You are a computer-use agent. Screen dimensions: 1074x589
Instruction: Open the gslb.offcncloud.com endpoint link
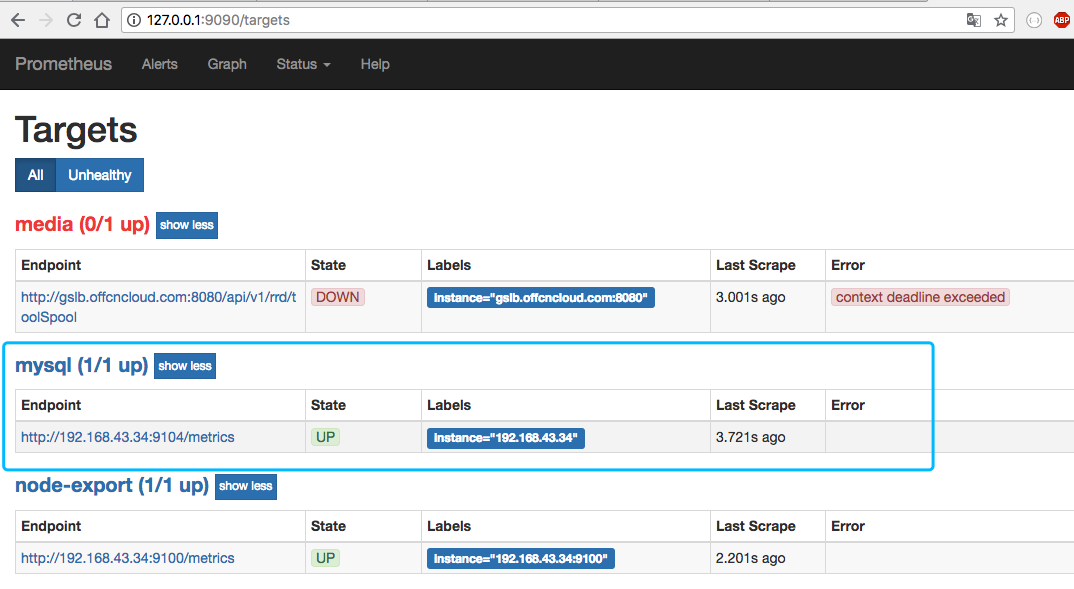[x=158, y=307]
